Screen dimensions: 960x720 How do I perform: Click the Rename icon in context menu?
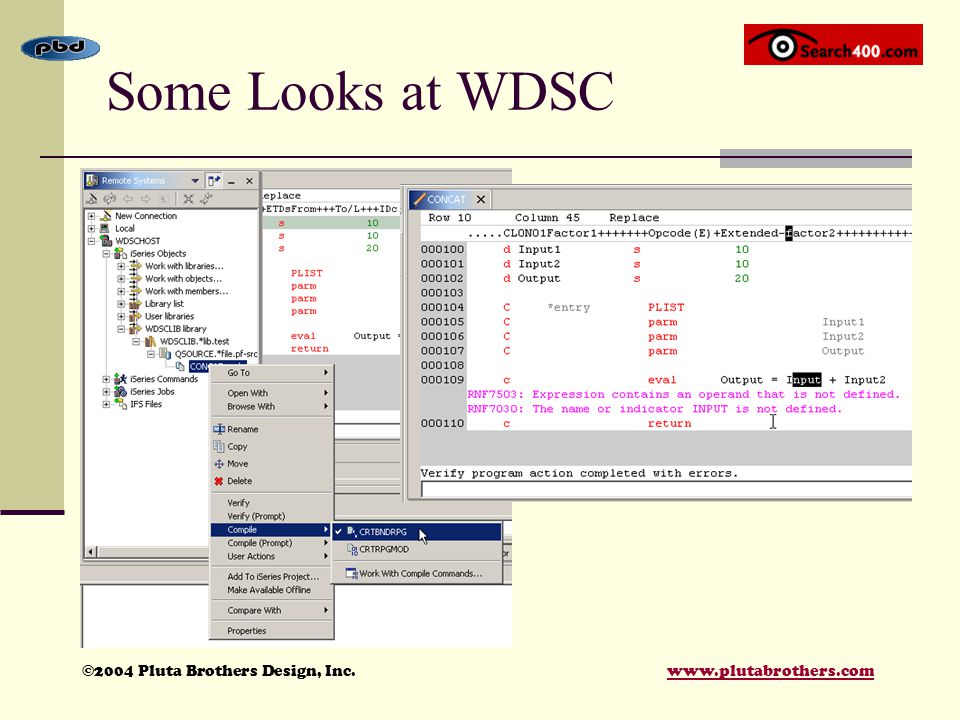click(219, 429)
